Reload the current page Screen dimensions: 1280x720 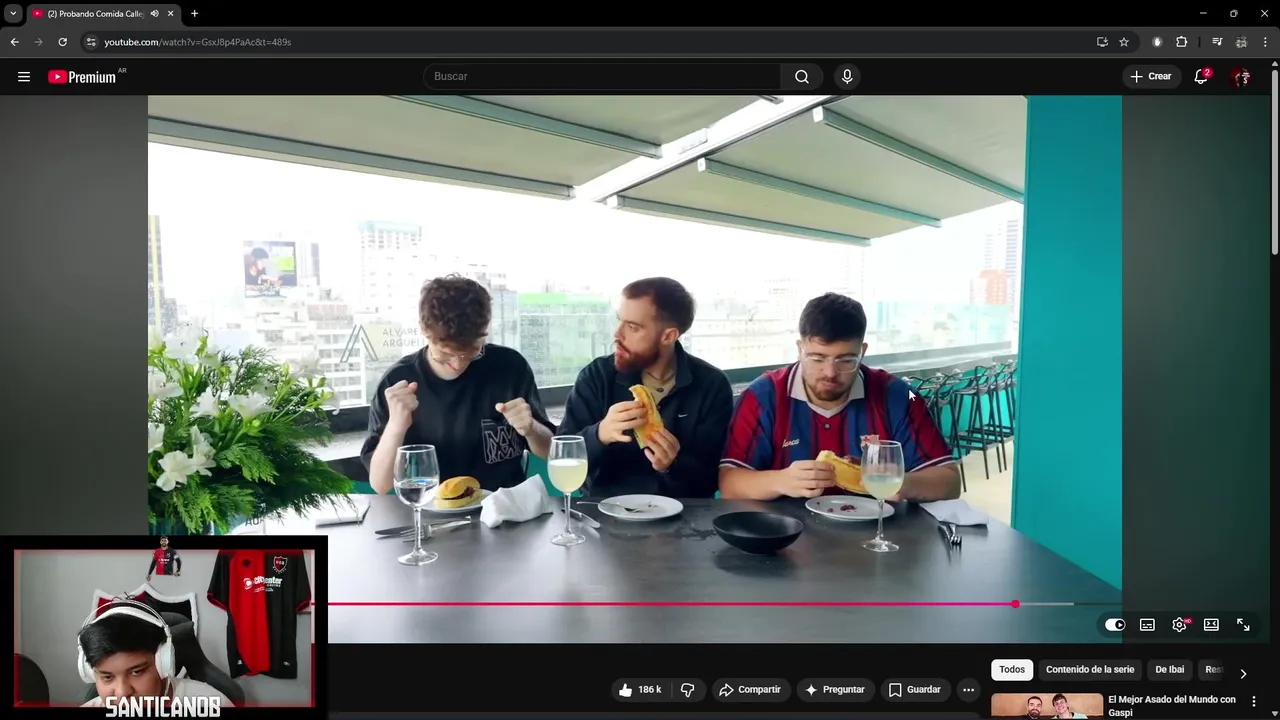pos(62,42)
